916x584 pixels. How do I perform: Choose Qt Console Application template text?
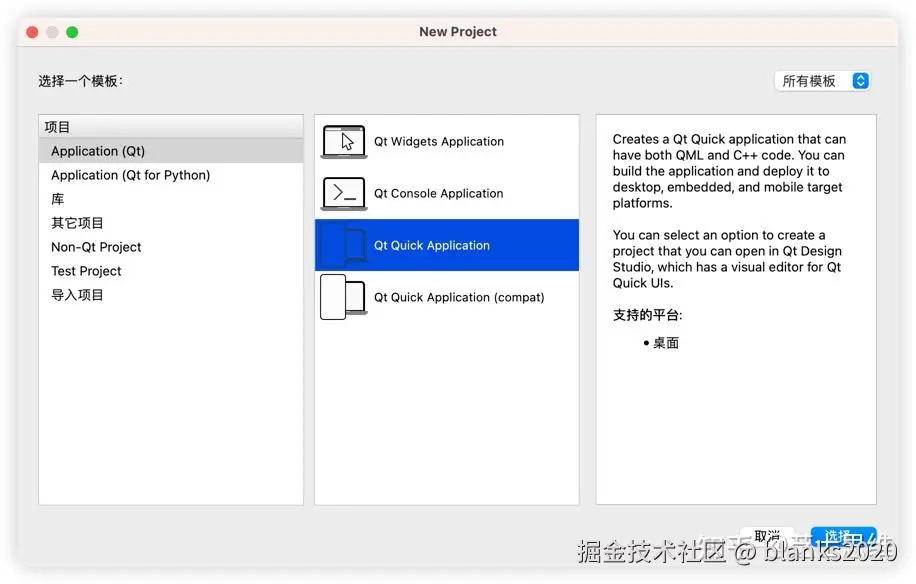tap(438, 193)
